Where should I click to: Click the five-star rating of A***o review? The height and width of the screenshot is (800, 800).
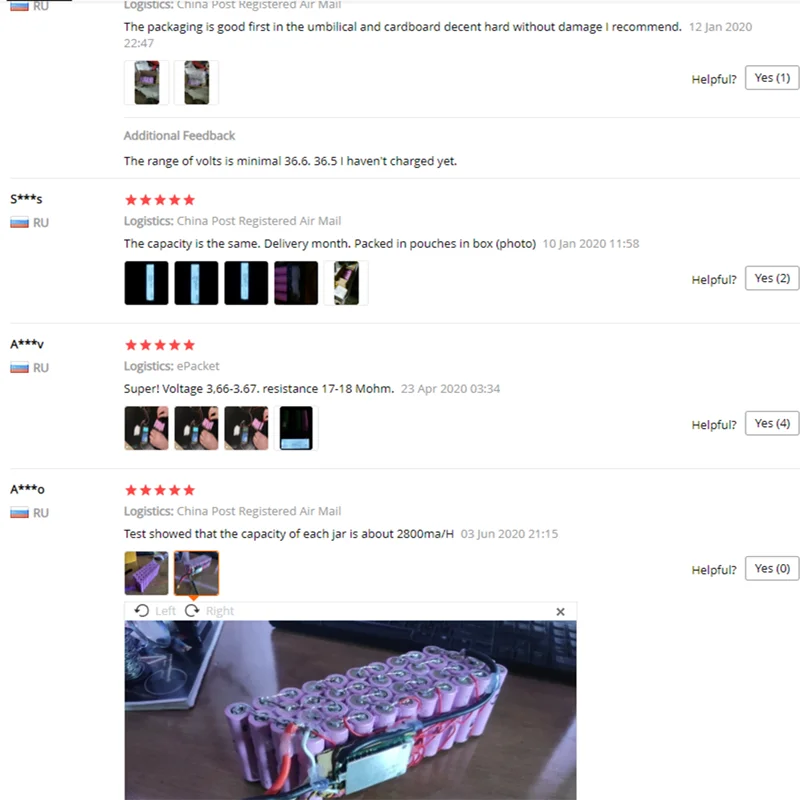click(x=160, y=490)
